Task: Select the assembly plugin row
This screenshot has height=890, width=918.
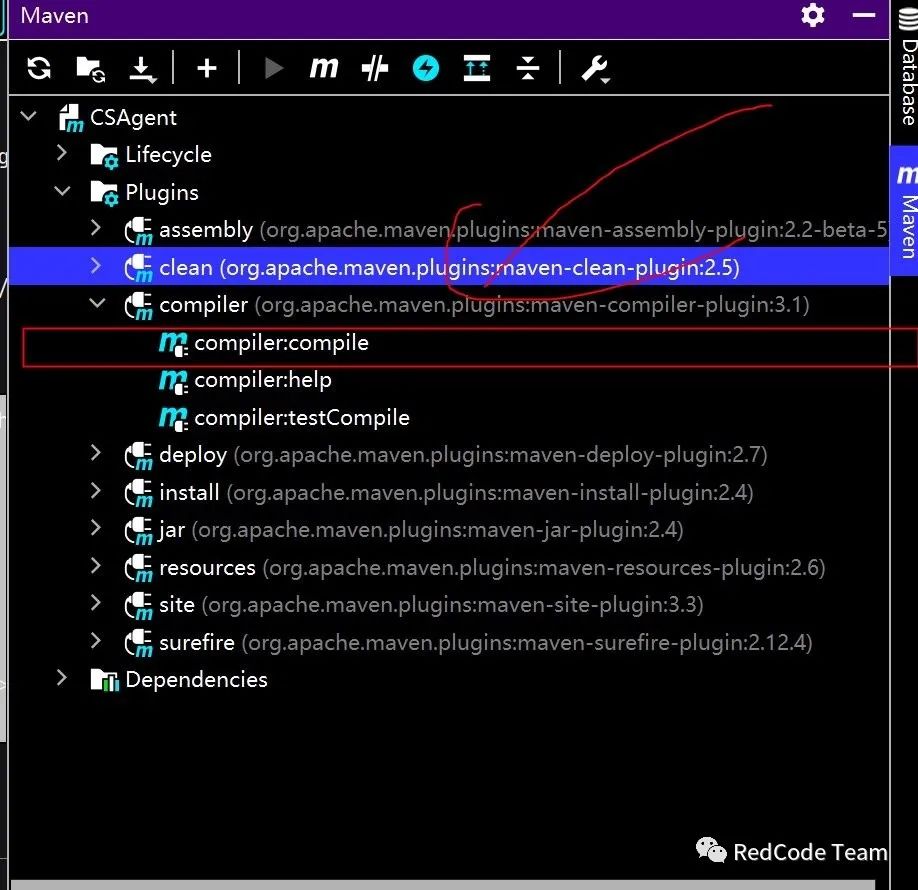Action: [449, 230]
